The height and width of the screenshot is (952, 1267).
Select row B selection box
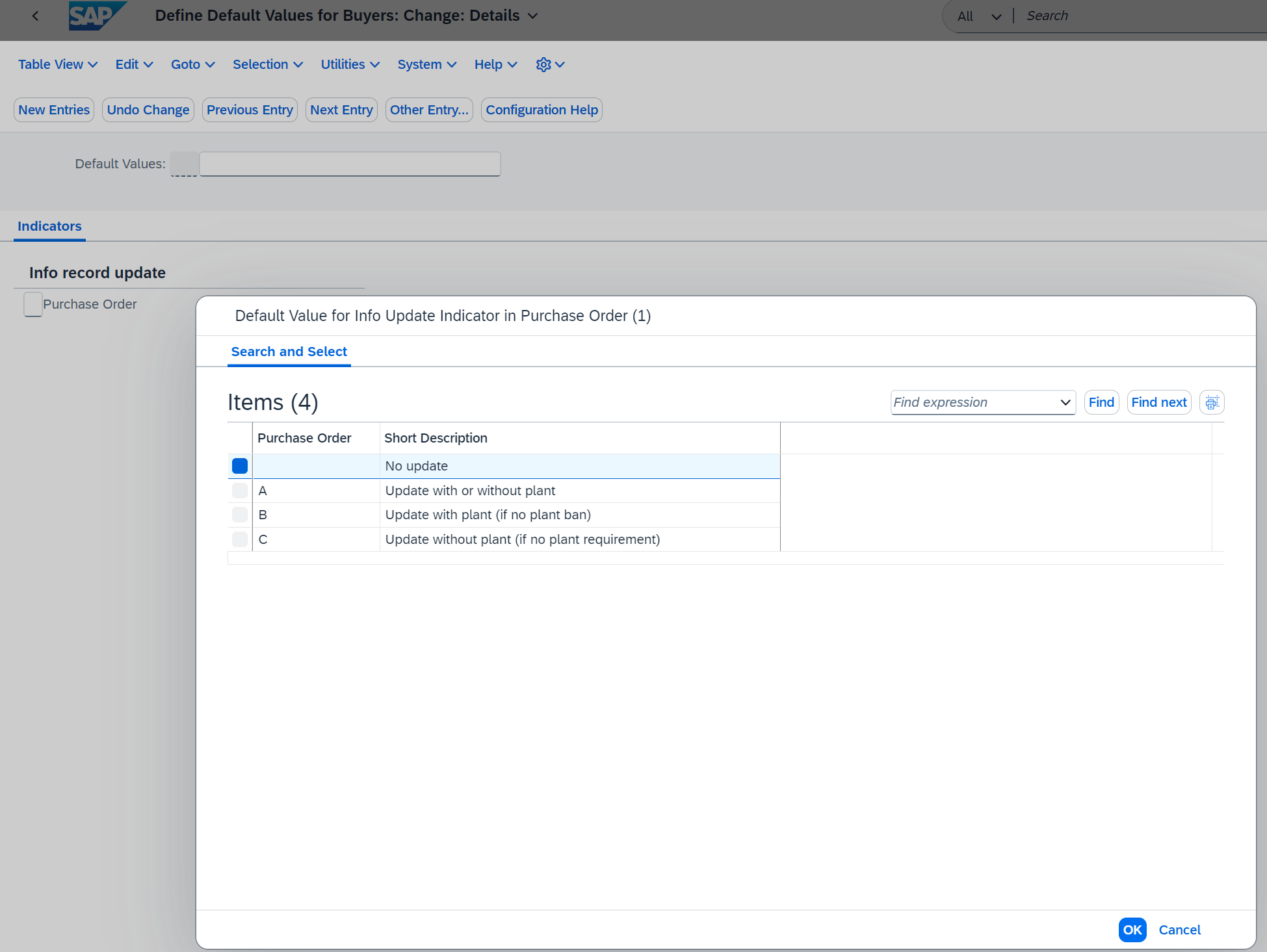click(x=240, y=515)
